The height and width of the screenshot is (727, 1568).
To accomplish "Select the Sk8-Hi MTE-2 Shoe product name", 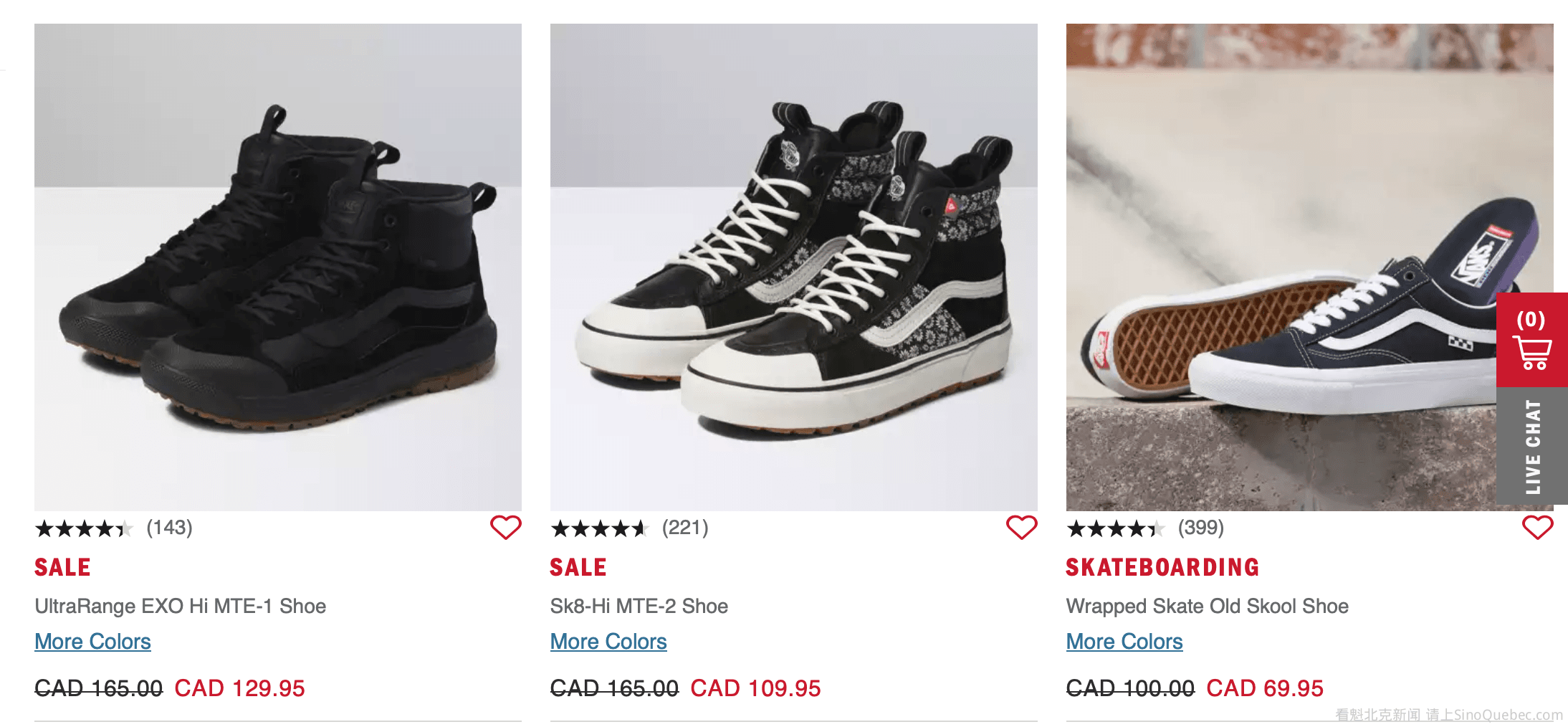I will tap(639, 606).
